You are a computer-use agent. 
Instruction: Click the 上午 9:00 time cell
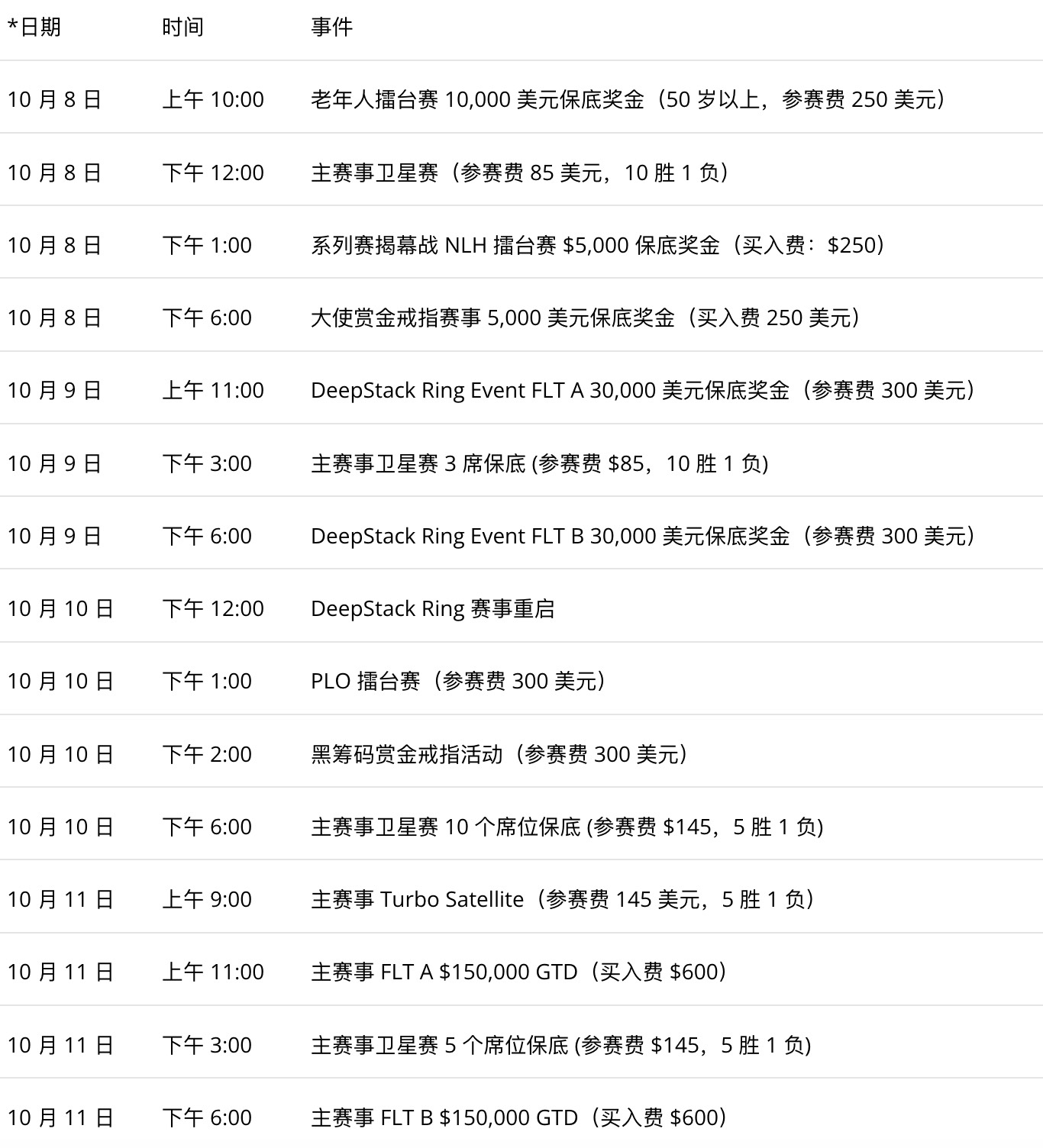click(x=207, y=899)
